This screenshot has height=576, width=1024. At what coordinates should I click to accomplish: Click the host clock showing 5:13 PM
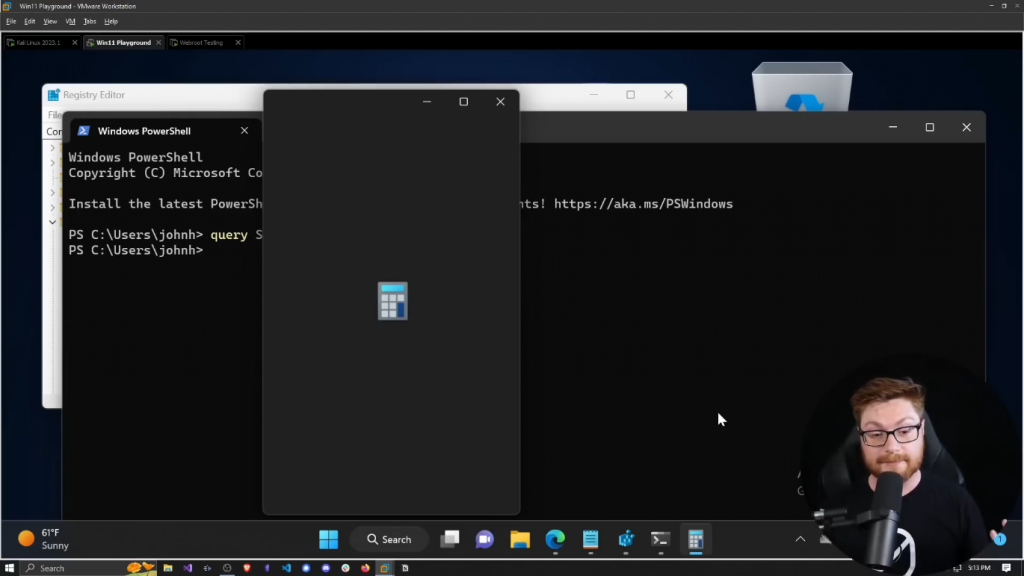tap(979, 568)
